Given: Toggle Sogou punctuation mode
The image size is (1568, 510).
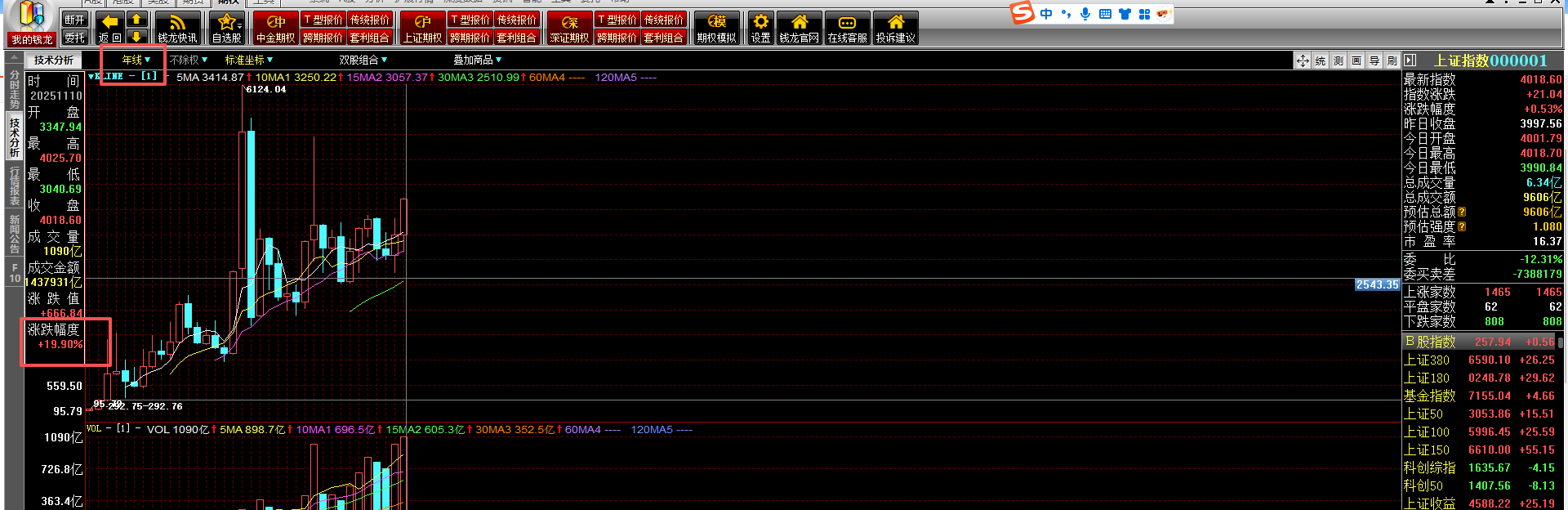Looking at the screenshot, I should click(x=1066, y=14).
